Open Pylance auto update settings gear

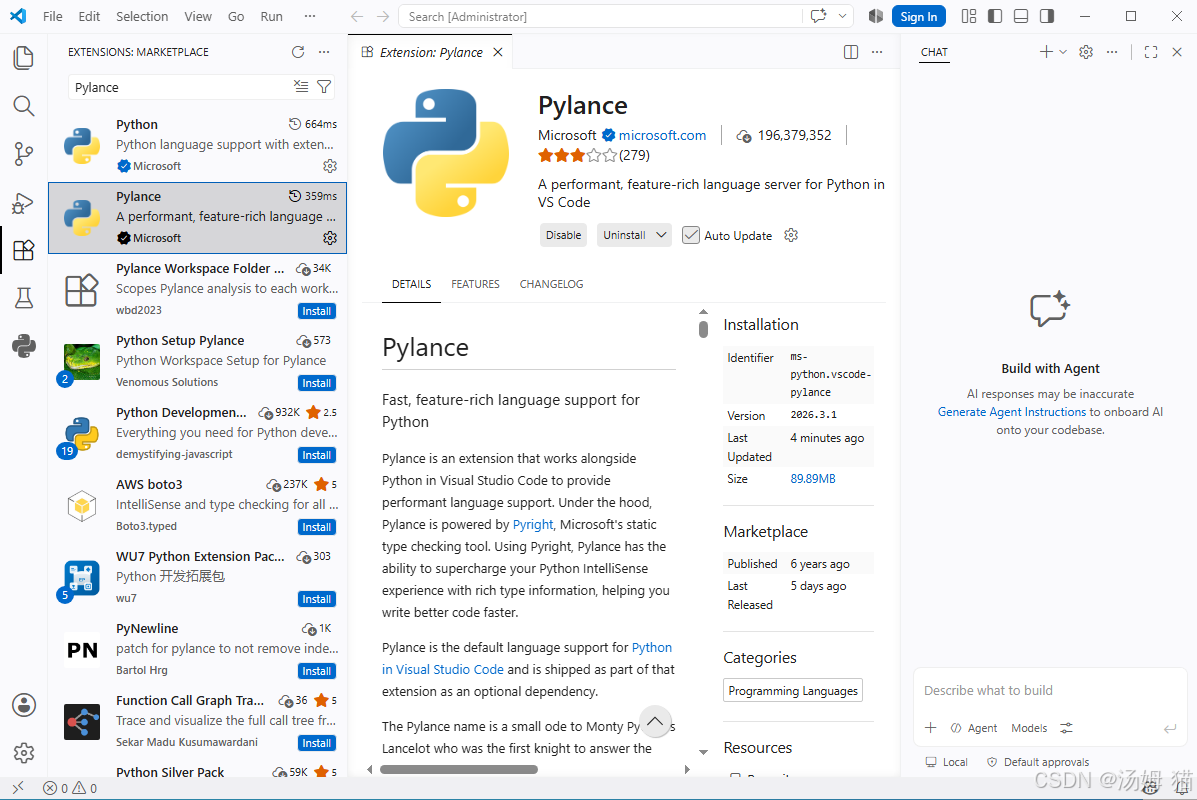(x=791, y=235)
